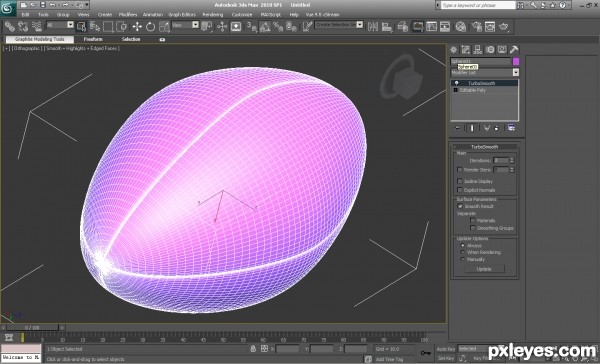This screenshot has width=600, height=364.
Task: Click the Mirror tool icon
Action: coord(373,26)
